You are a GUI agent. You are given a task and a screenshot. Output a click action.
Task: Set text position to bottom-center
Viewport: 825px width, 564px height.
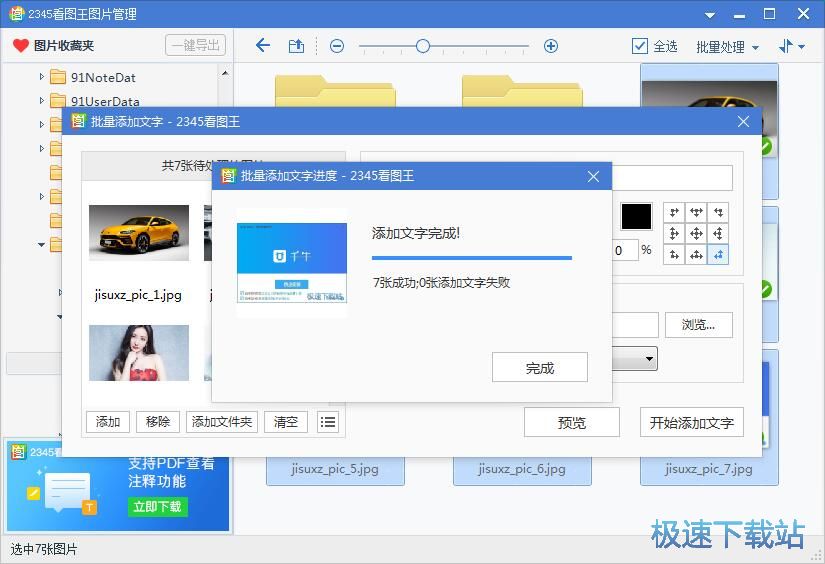coord(696,255)
